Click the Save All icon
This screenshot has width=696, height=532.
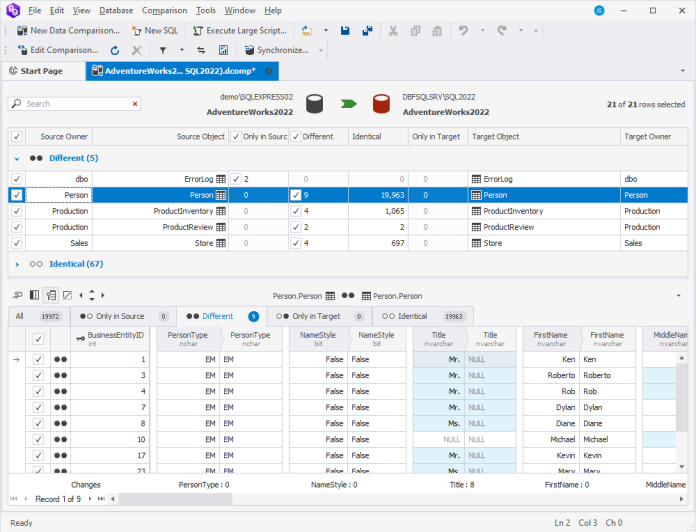[366, 31]
